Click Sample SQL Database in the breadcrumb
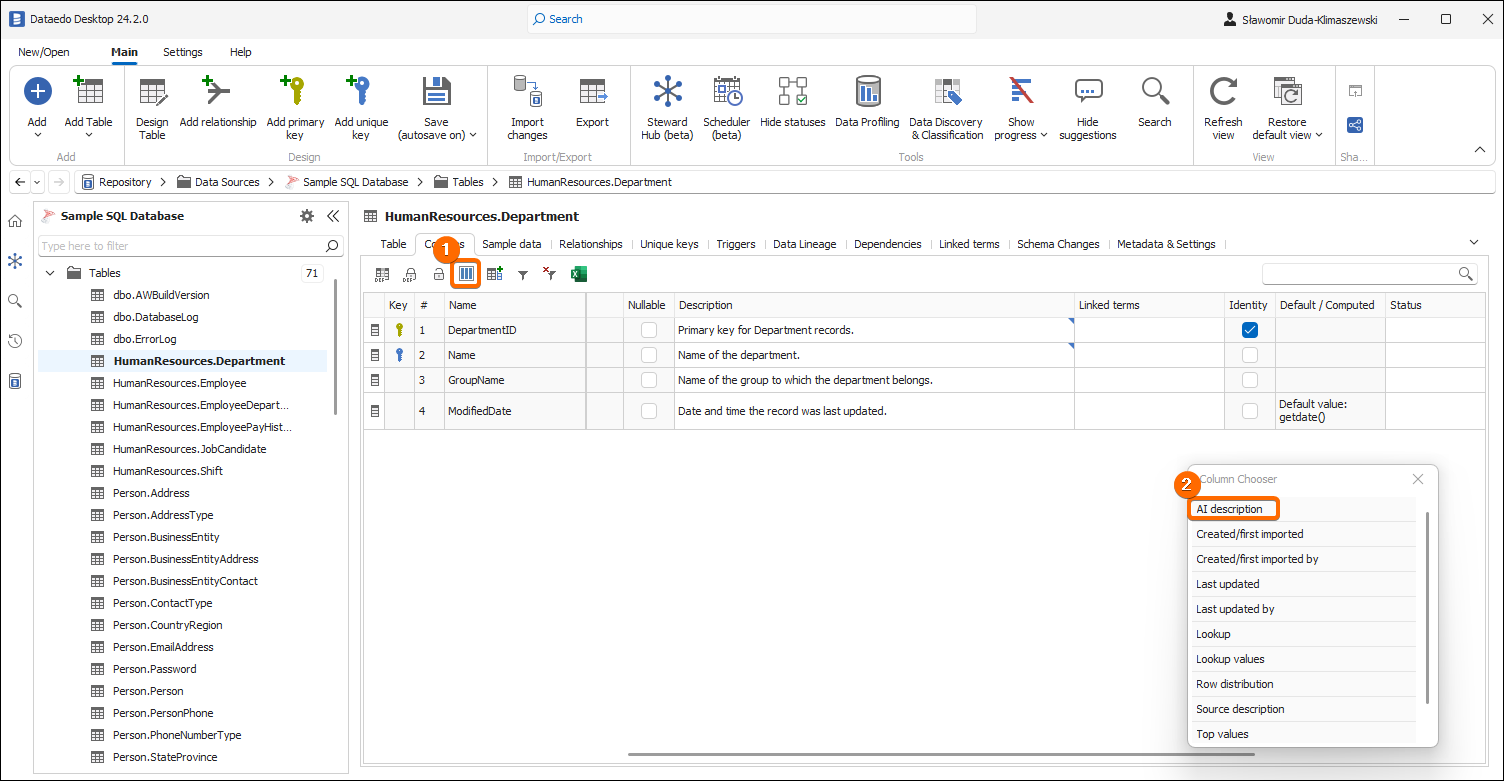The image size is (1504, 781). (x=355, y=182)
